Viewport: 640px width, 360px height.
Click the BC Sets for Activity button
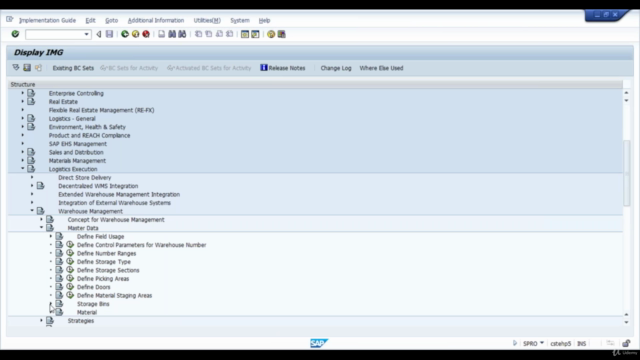129,68
